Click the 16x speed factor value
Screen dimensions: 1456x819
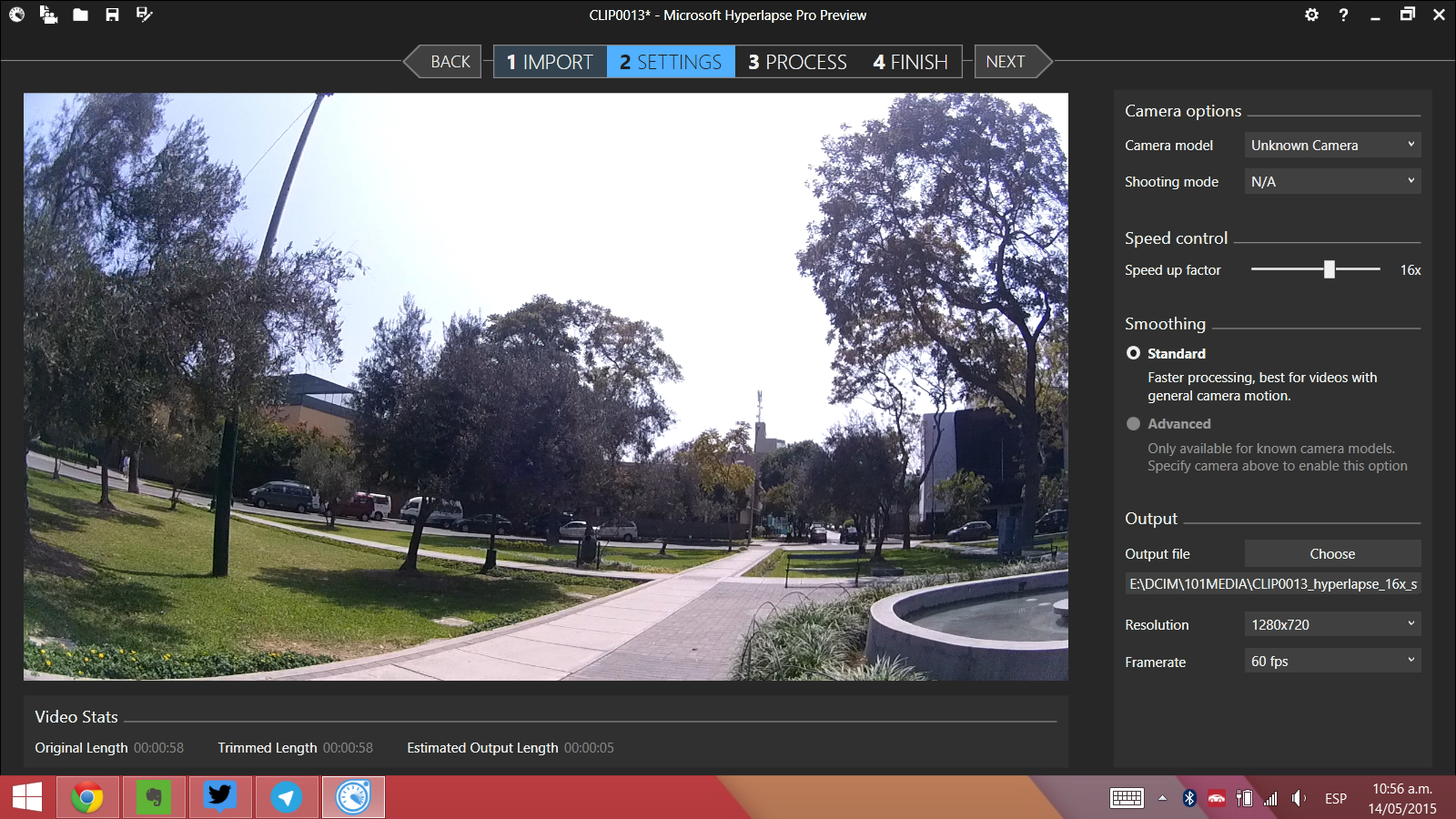1410,269
